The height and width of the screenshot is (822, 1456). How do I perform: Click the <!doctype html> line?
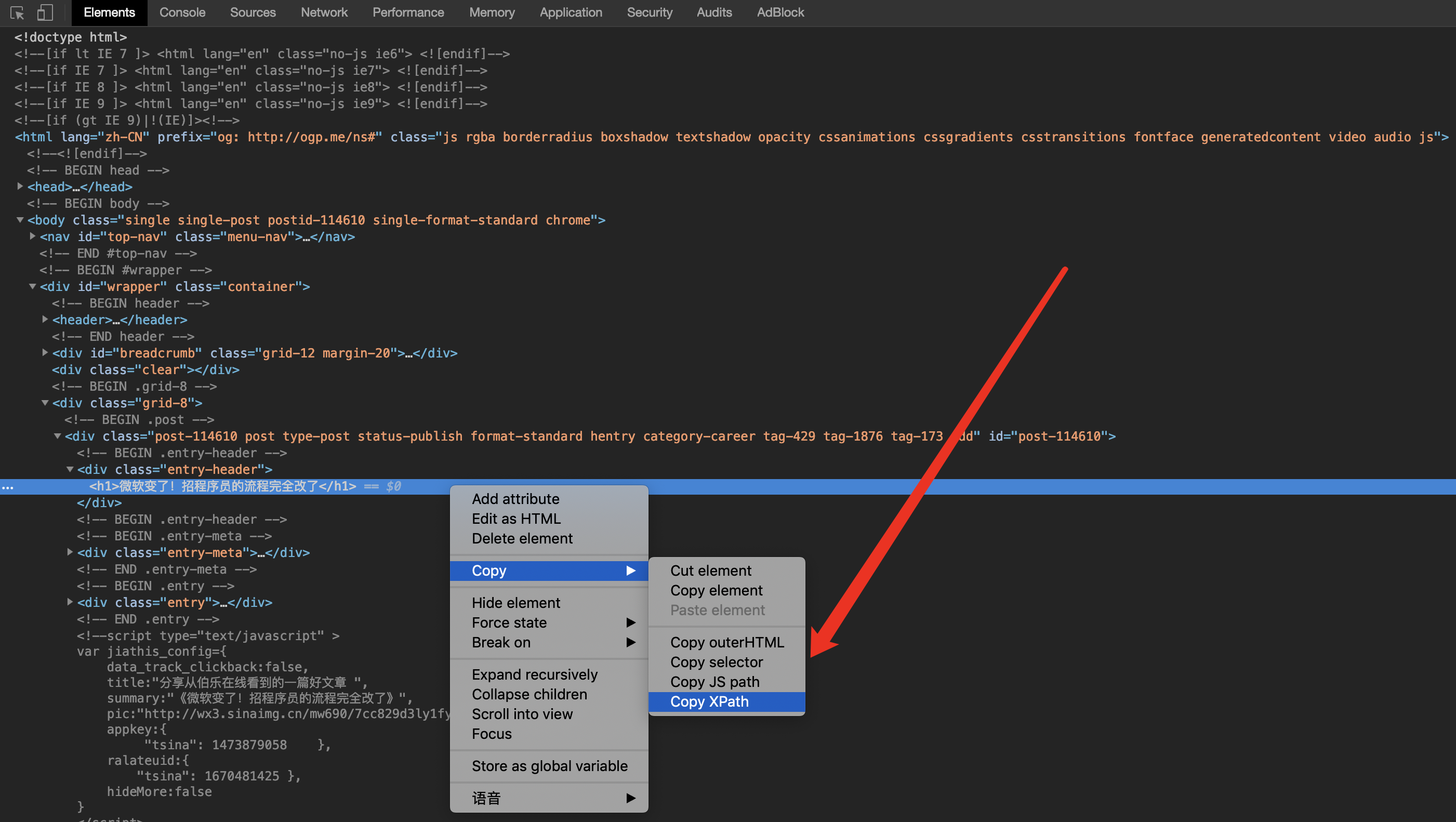point(71,37)
